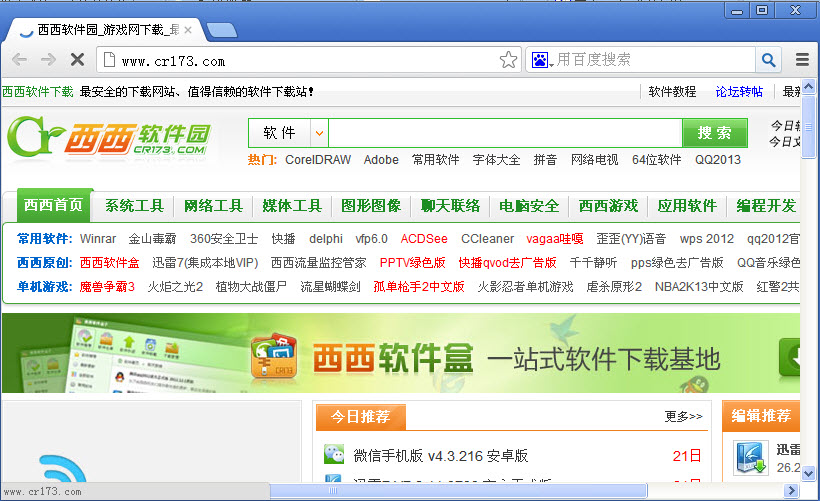820x501 pixels.
Task: Open the 编程开发 navigation tab
Action: pos(766,206)
